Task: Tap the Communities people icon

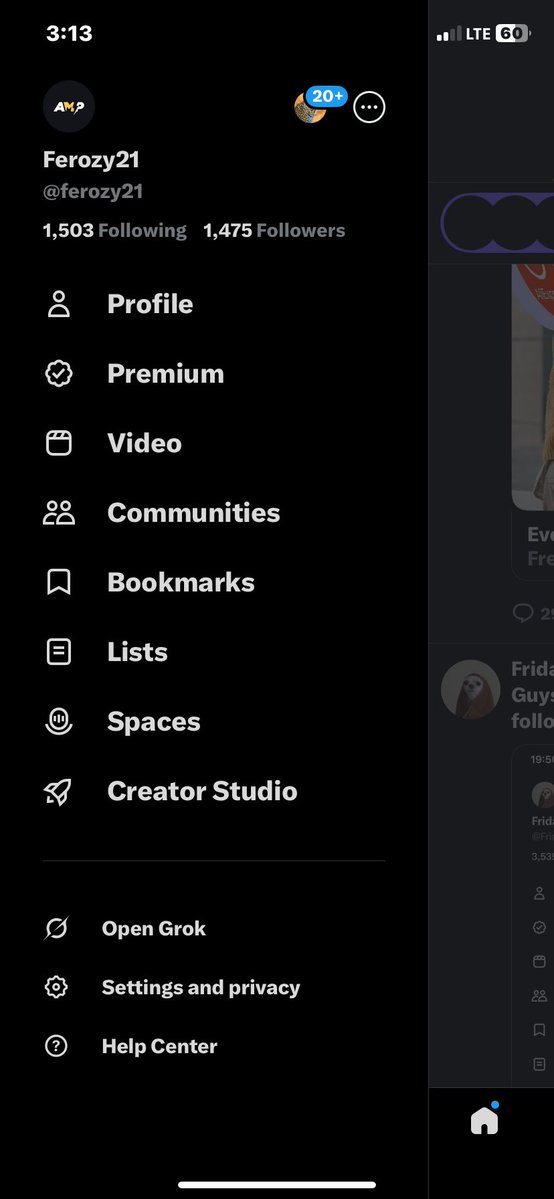Action: point(59,513)
